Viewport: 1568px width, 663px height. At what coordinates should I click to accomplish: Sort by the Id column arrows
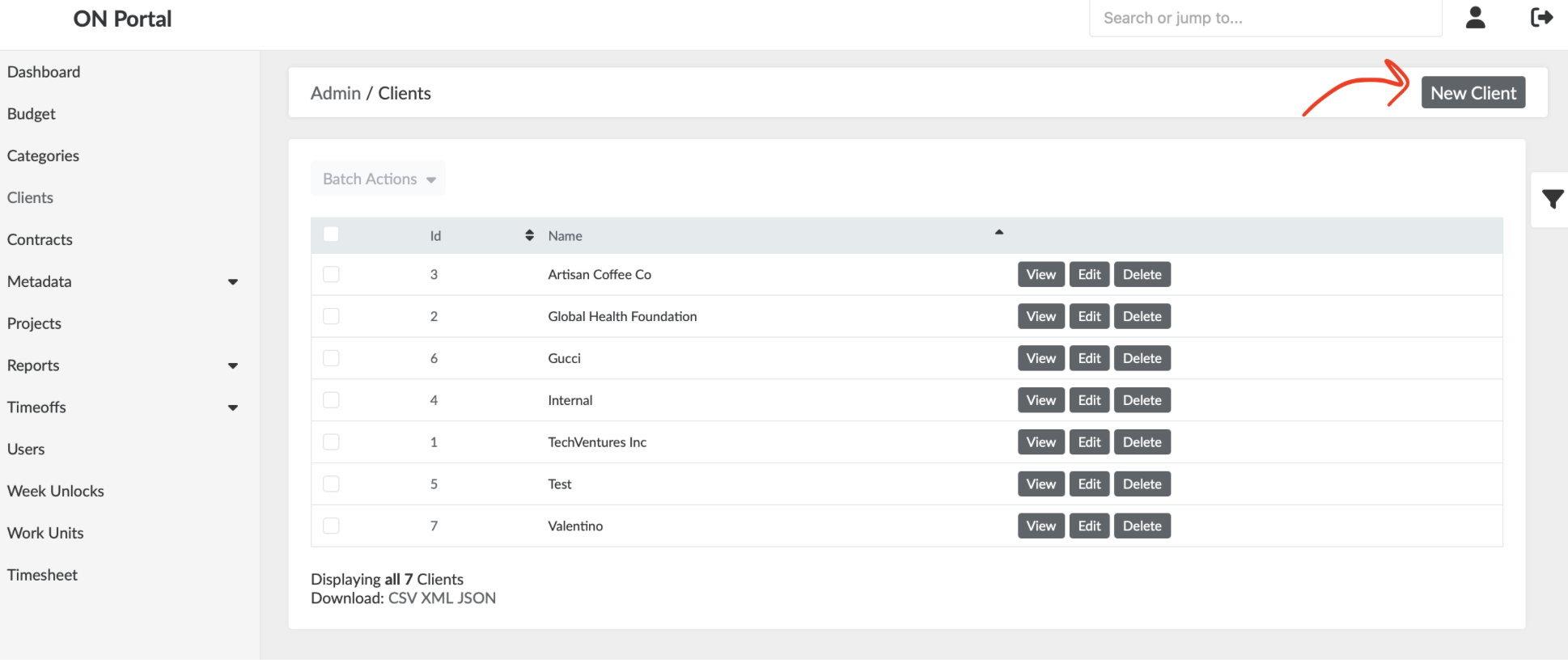tap(529, 235)
